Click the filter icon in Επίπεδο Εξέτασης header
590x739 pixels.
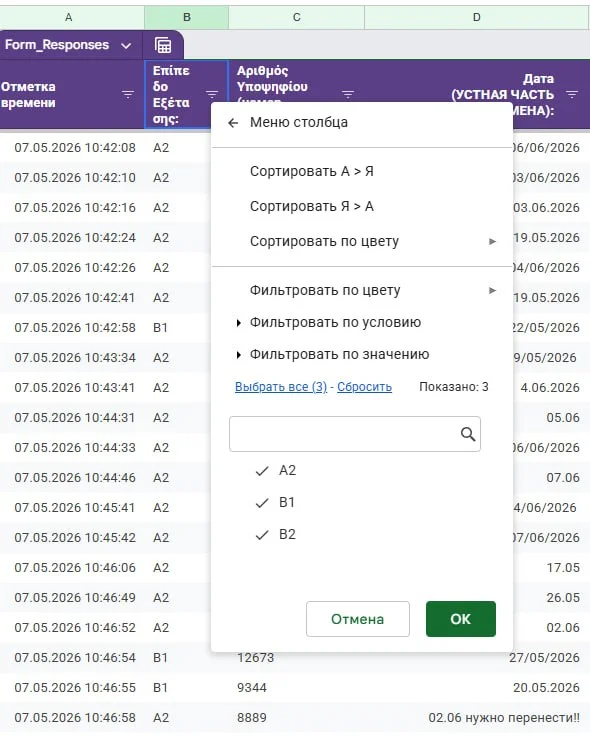click(212, 94)
